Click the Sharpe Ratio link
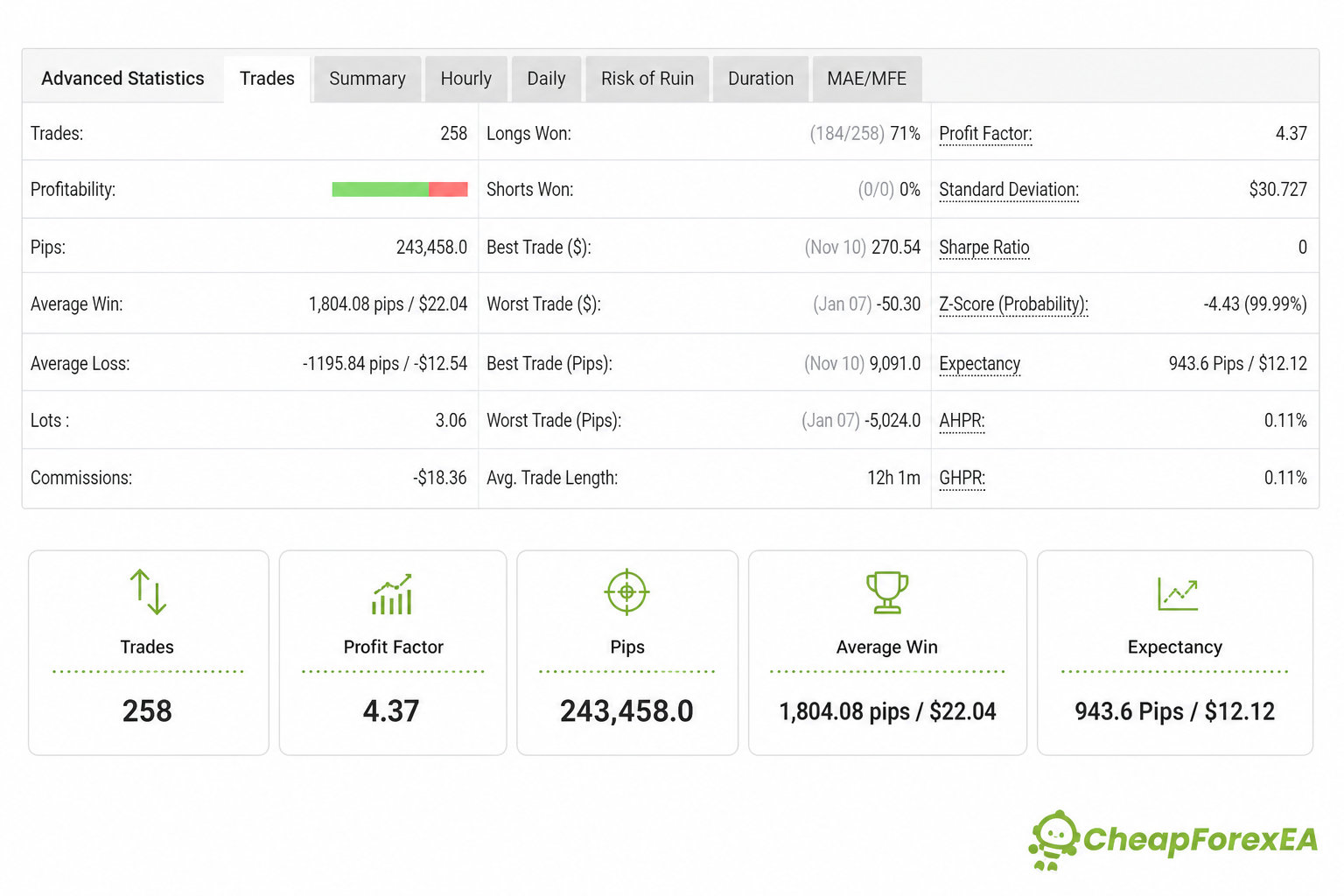The height and width of the screenshot is (896, 1344). [984, 248]
